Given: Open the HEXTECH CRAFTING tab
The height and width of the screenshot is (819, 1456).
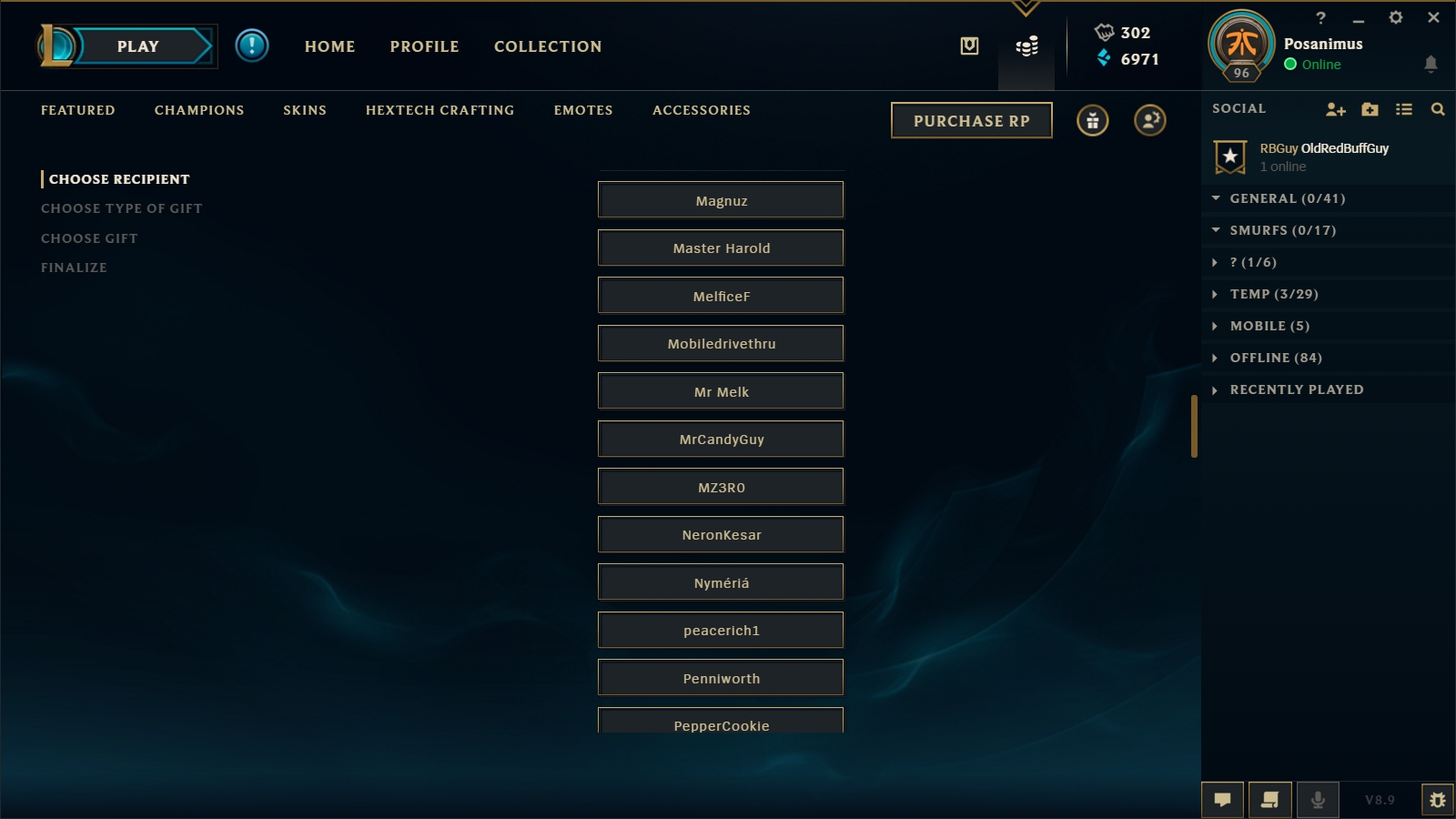Looking at the screenshot, I should [440, 110].
